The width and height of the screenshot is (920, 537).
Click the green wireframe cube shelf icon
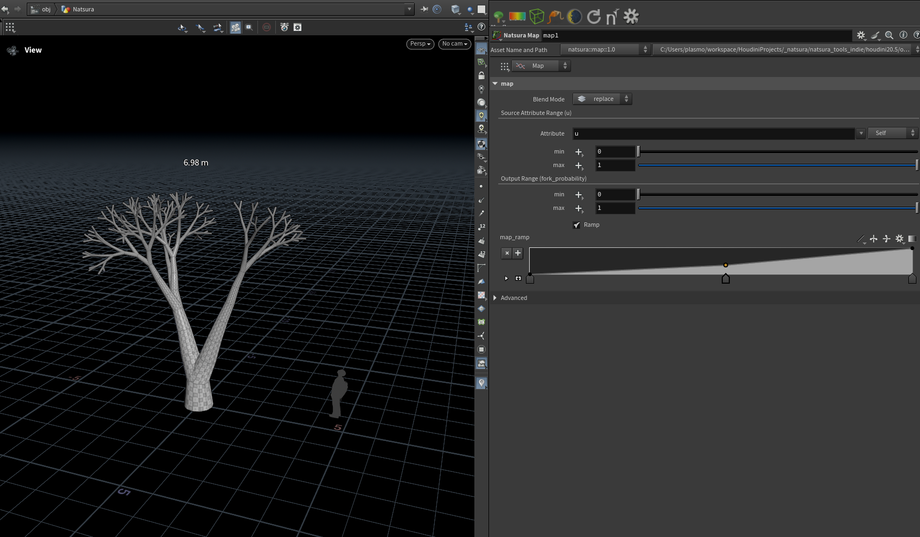click(537, 16)
